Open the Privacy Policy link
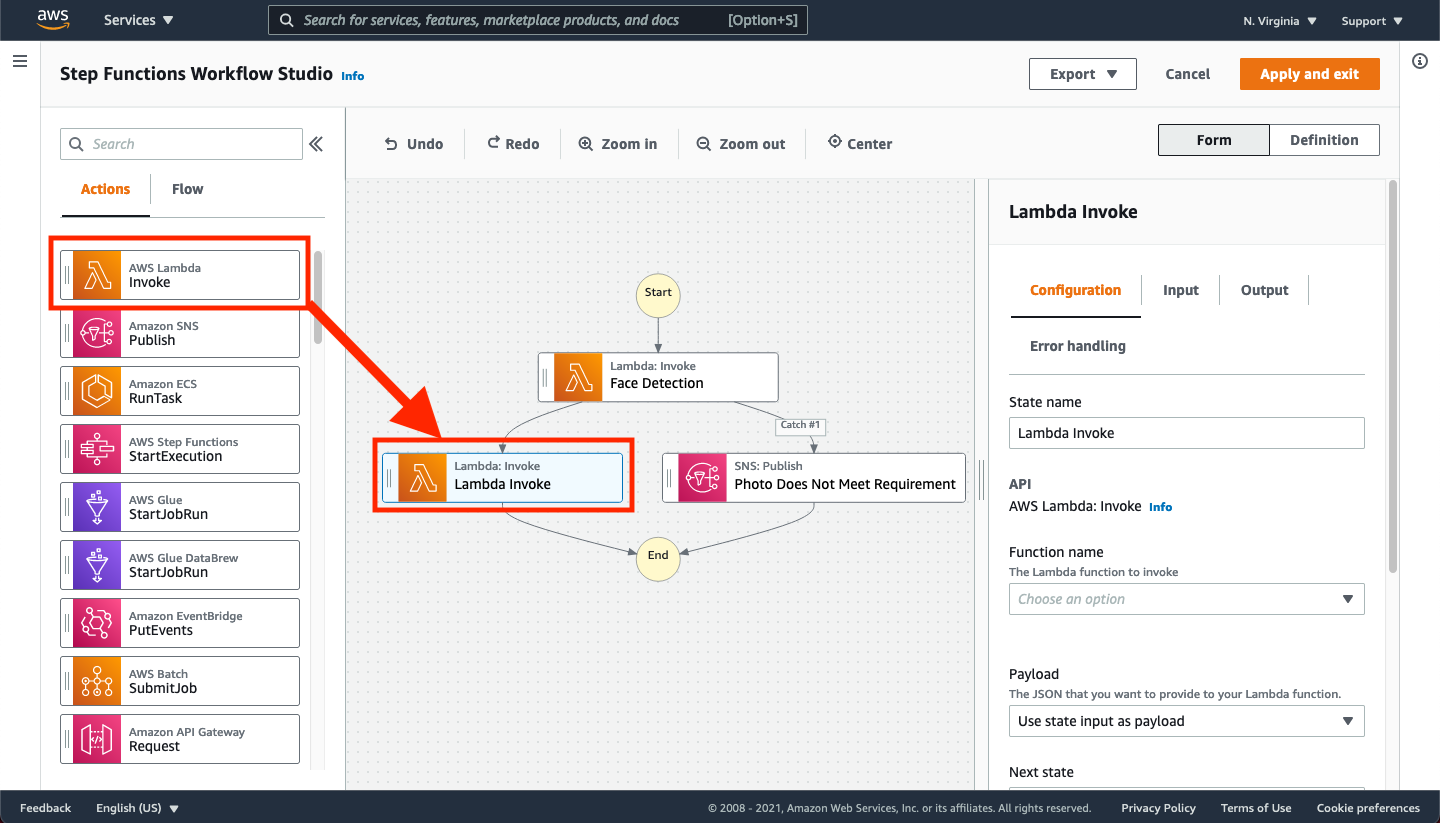 tap(1158, 808)
